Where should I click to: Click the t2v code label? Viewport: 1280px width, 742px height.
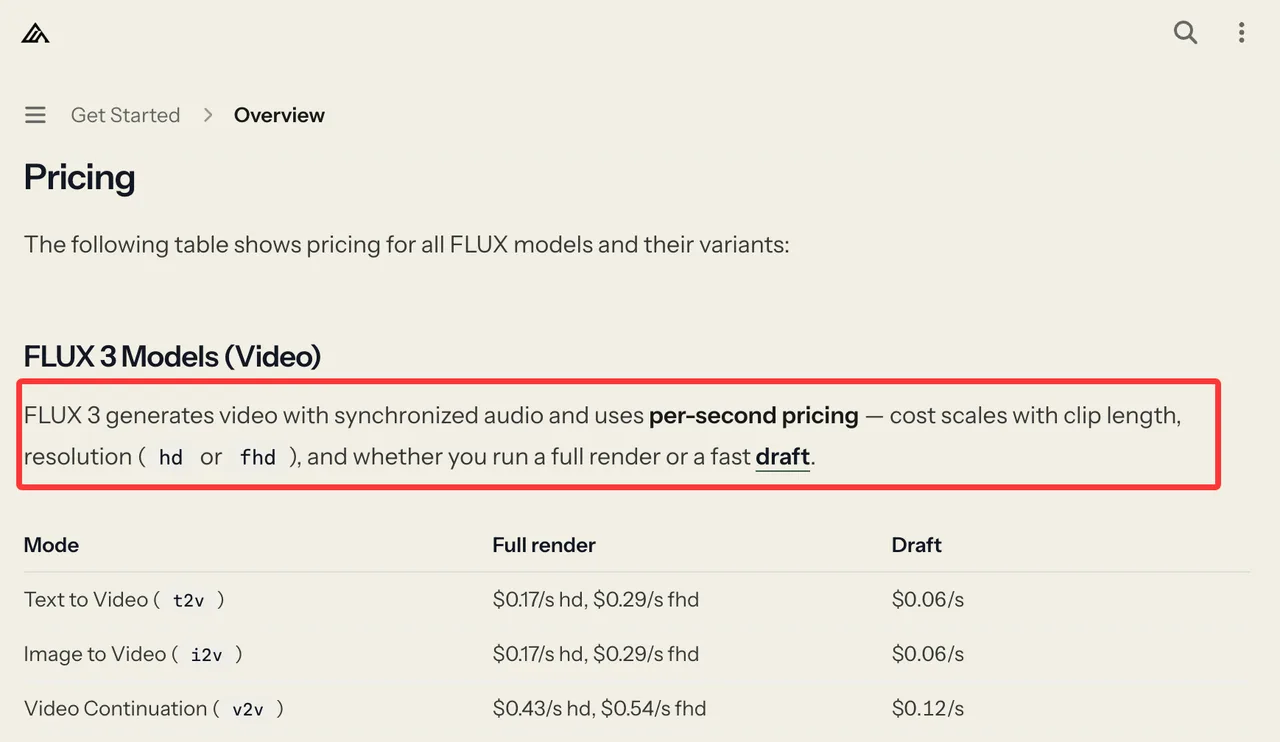(189, 600)
